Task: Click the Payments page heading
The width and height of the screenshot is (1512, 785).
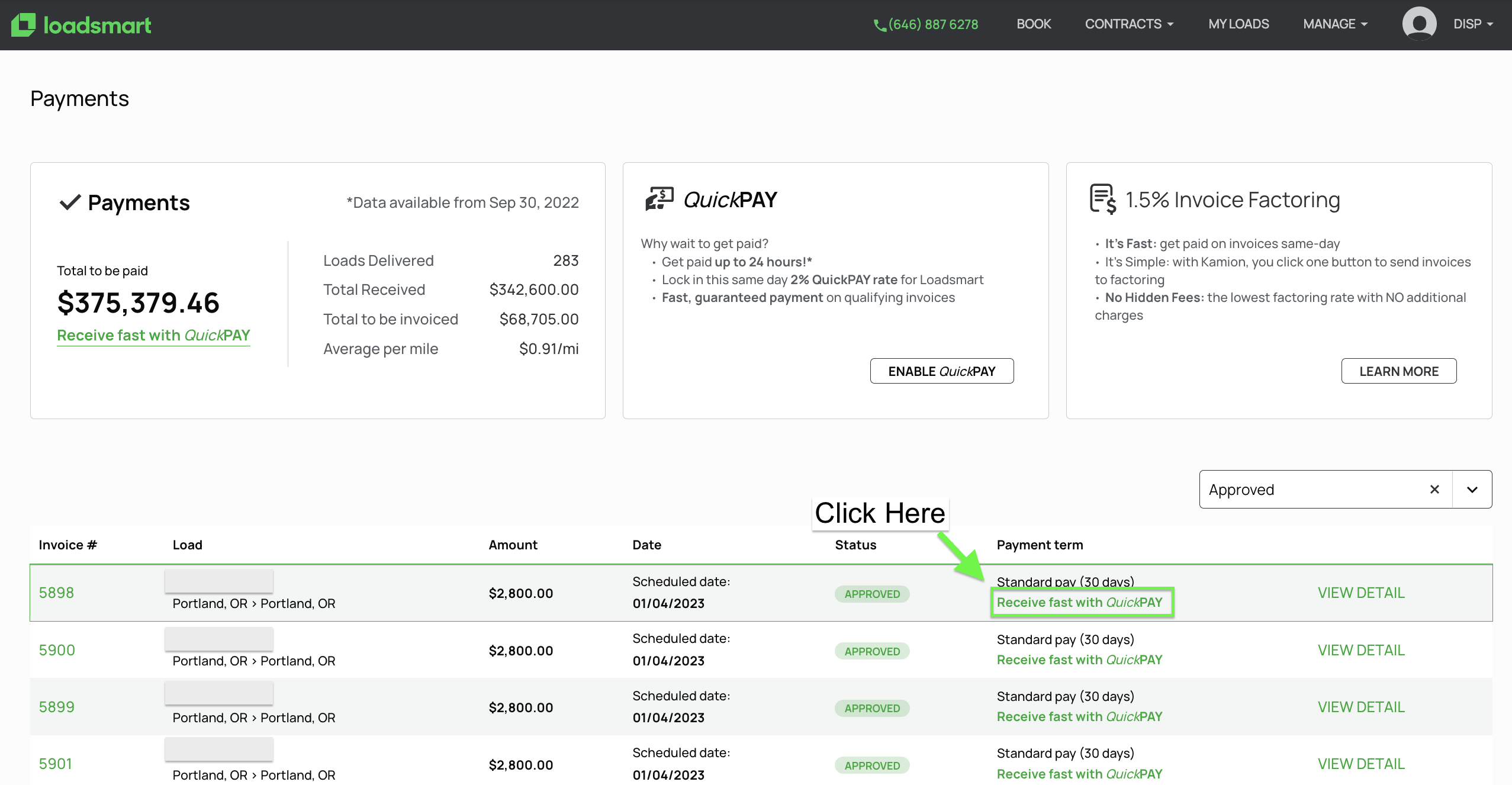Action: click(x=79, y=98)
